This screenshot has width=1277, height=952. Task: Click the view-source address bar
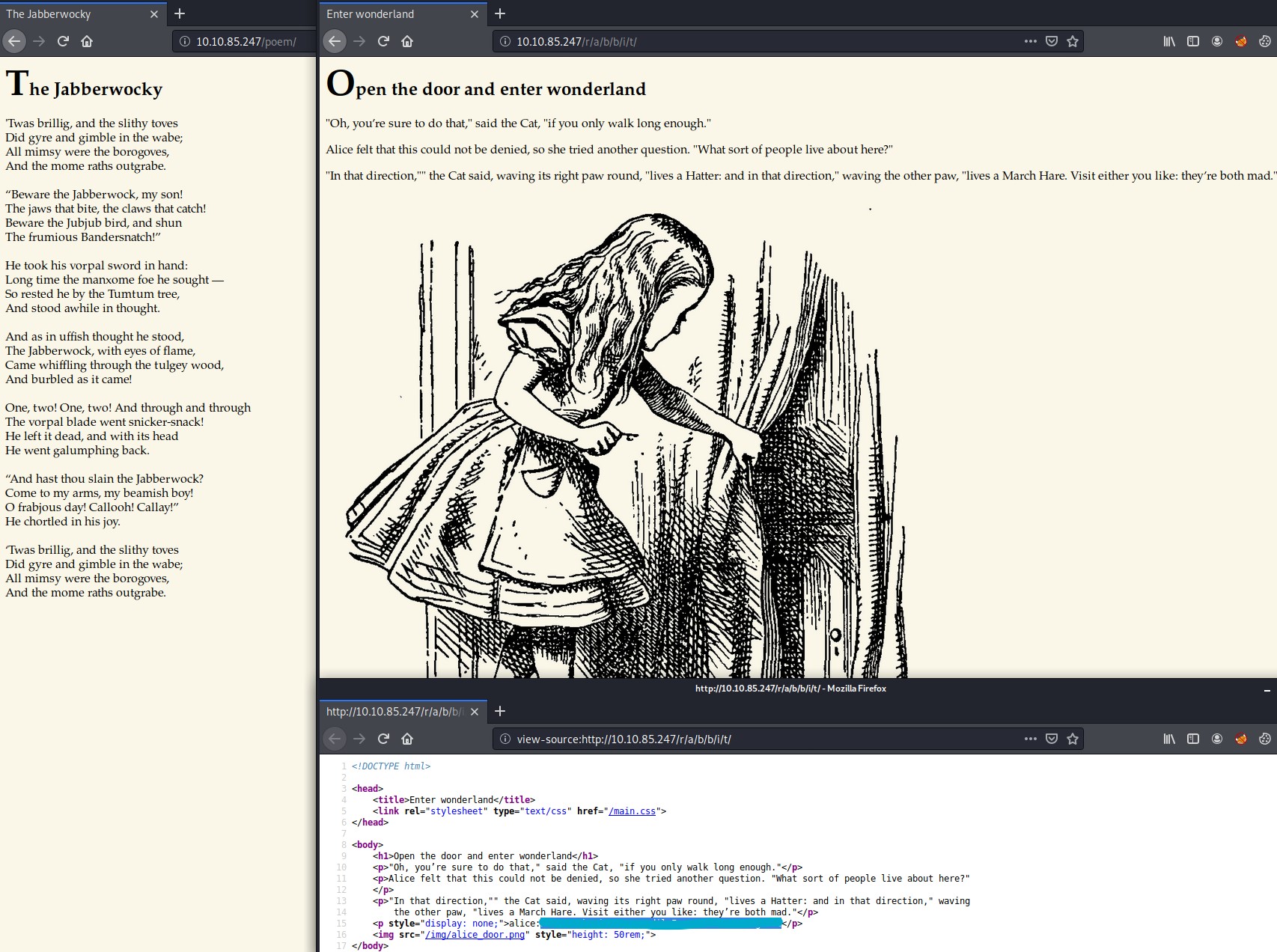[787, 739]
